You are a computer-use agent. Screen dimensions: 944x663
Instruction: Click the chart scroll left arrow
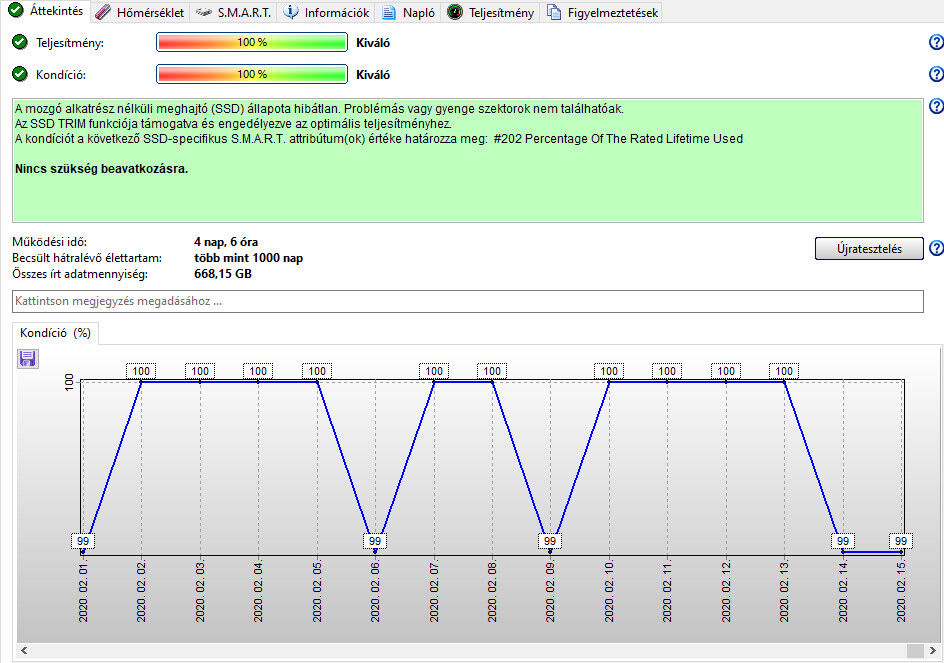[24, 650]
